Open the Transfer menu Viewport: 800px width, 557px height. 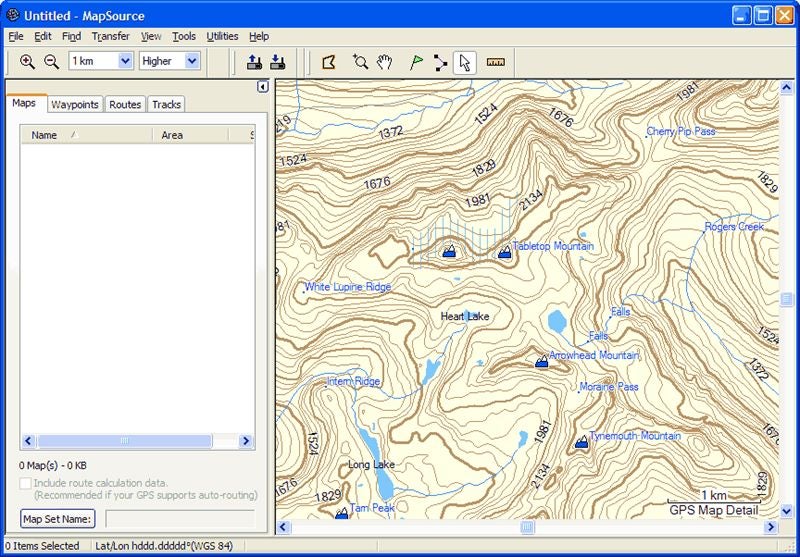(111, 36)
